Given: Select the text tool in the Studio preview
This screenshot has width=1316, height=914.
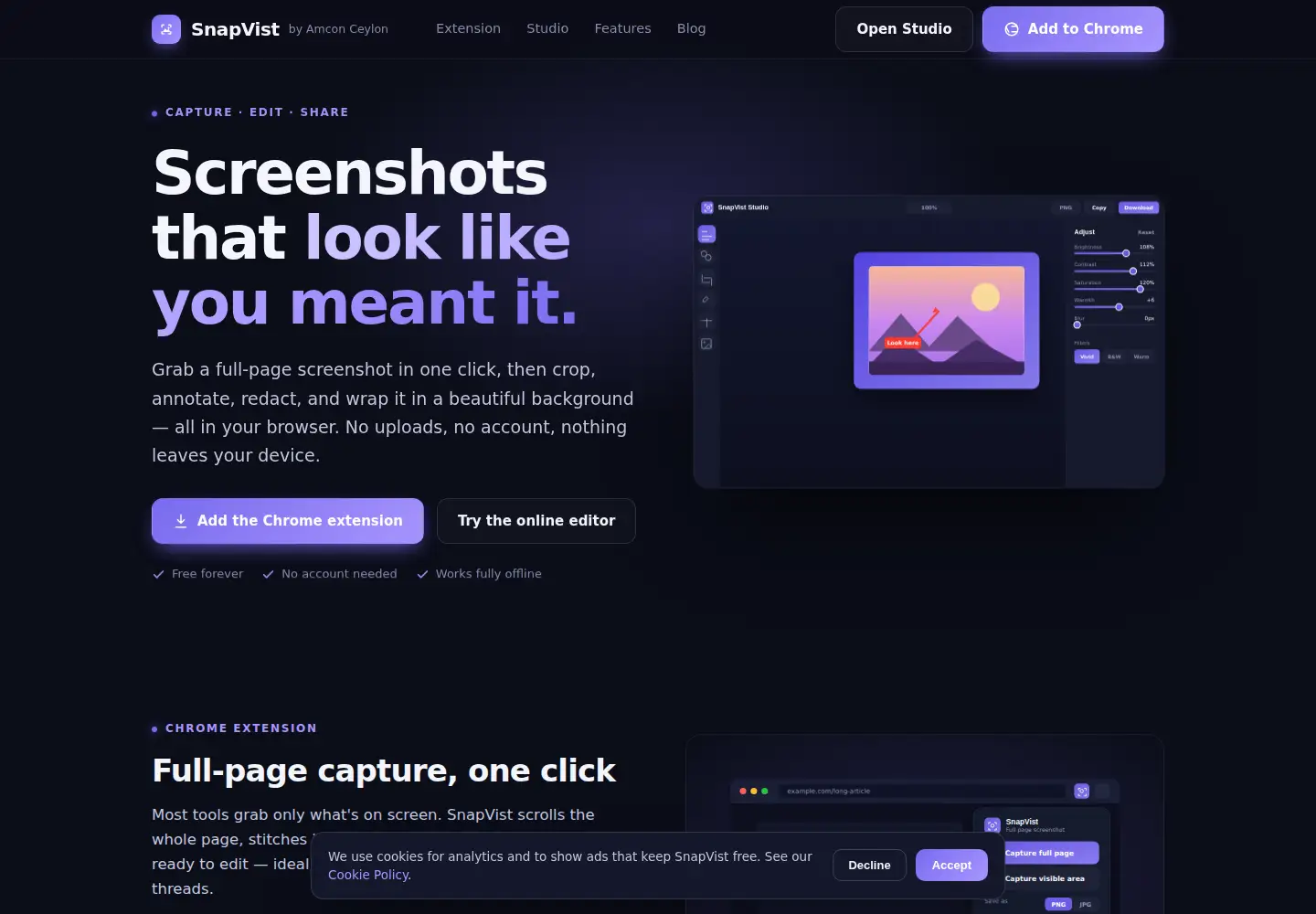Looking at the screenshot, I should 706,322.
